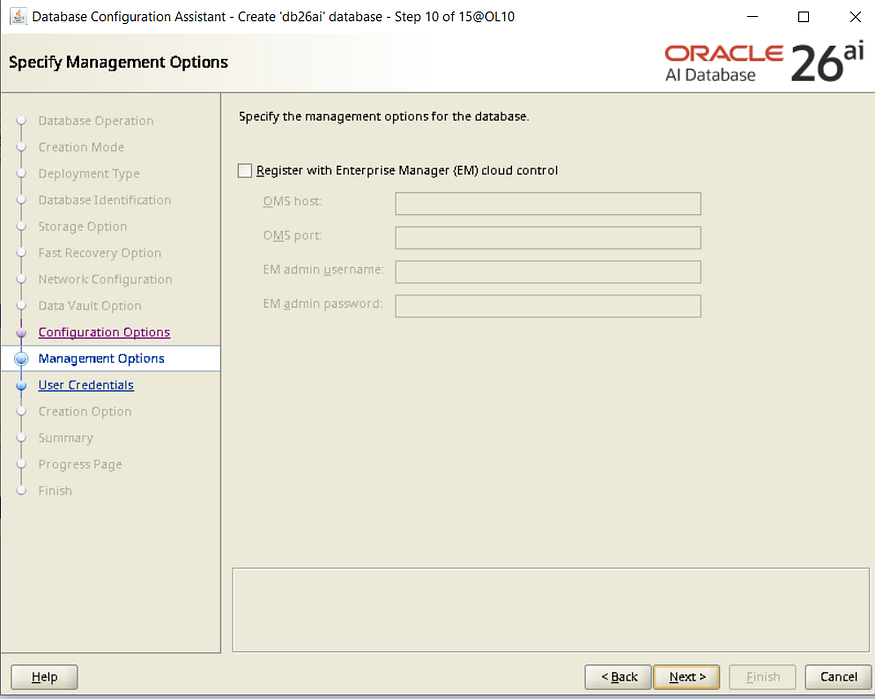This screenshot has height=699, width=875.
Task: Maximize the Database Configuration Assistant window
Action: [x=803, y=16]
